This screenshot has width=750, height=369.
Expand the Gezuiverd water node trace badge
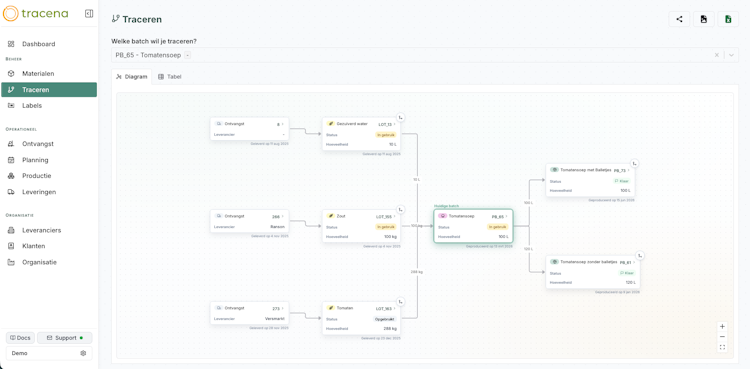click(401, 117)
